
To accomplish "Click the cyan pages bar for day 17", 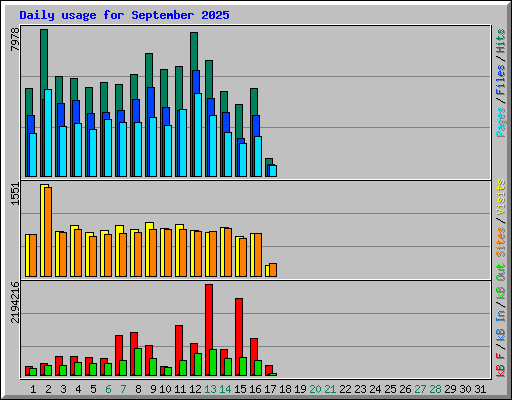I will [273, 171].
